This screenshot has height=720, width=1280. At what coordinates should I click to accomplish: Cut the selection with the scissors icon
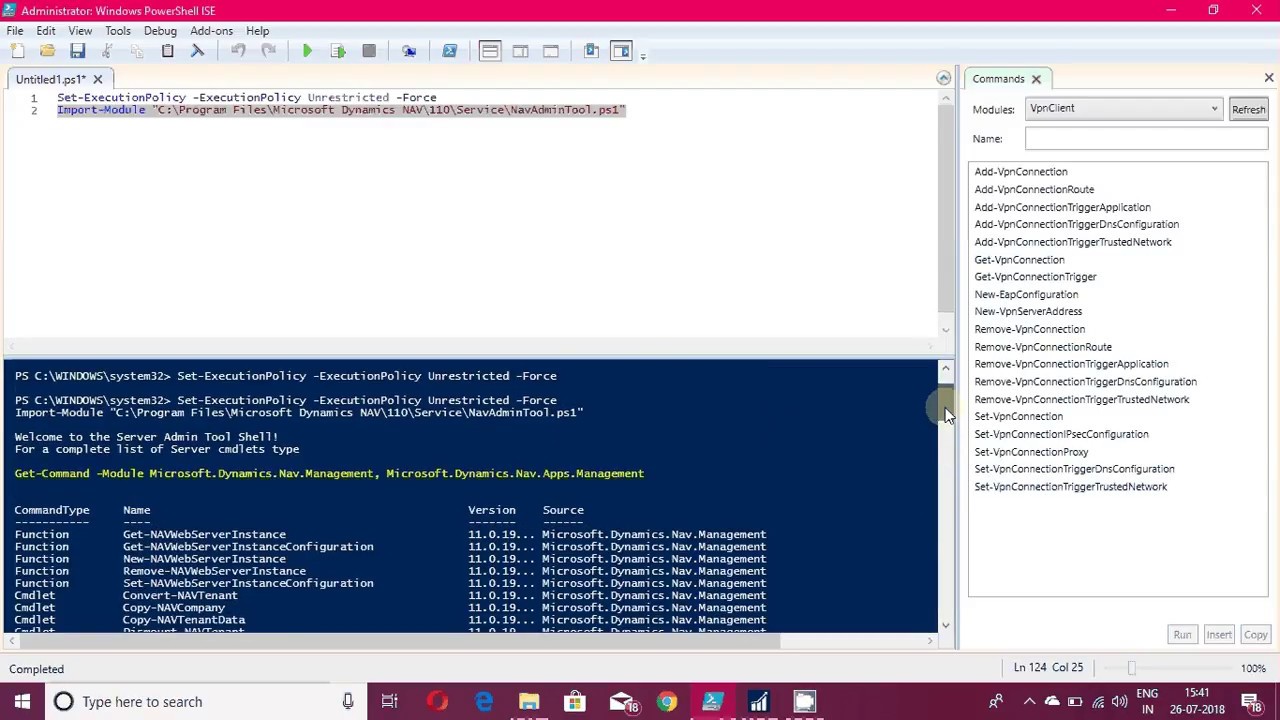(107, 51)
